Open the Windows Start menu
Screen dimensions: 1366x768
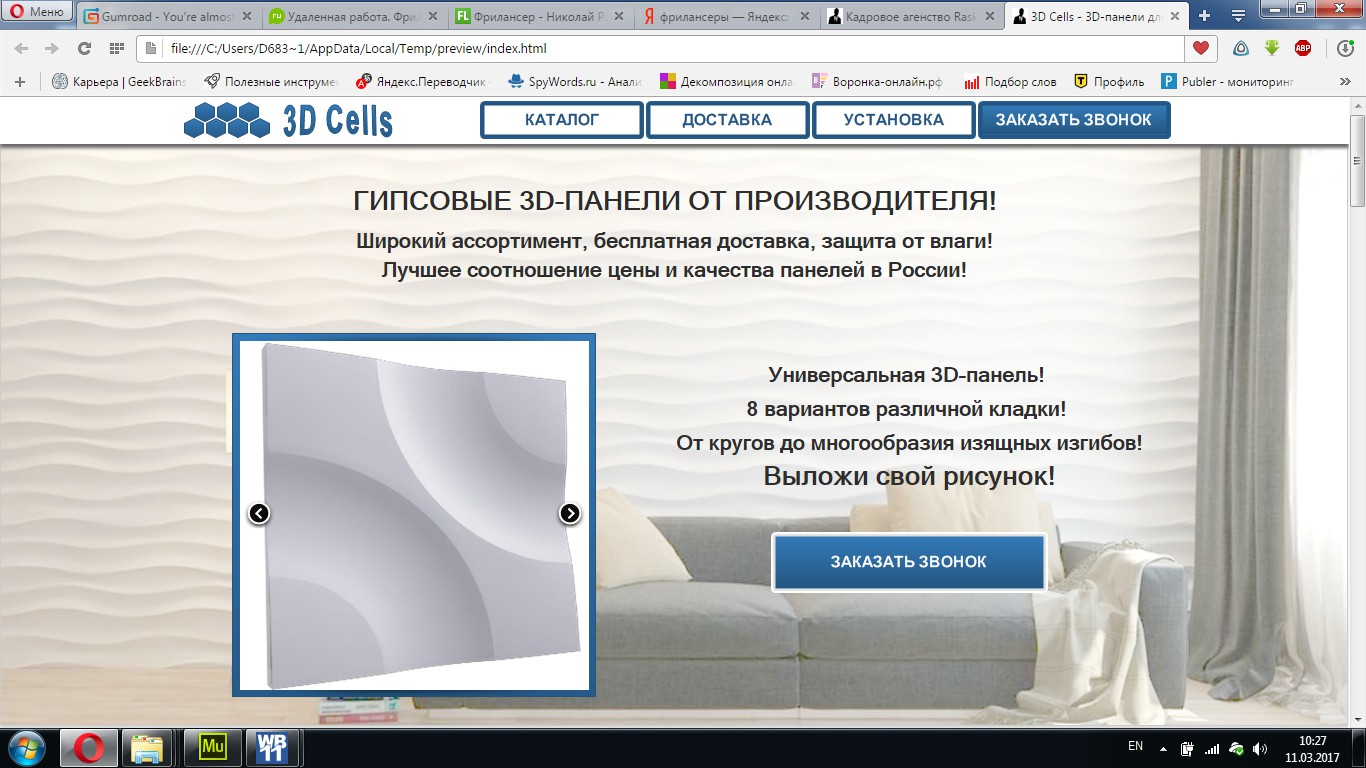(26, 748)
